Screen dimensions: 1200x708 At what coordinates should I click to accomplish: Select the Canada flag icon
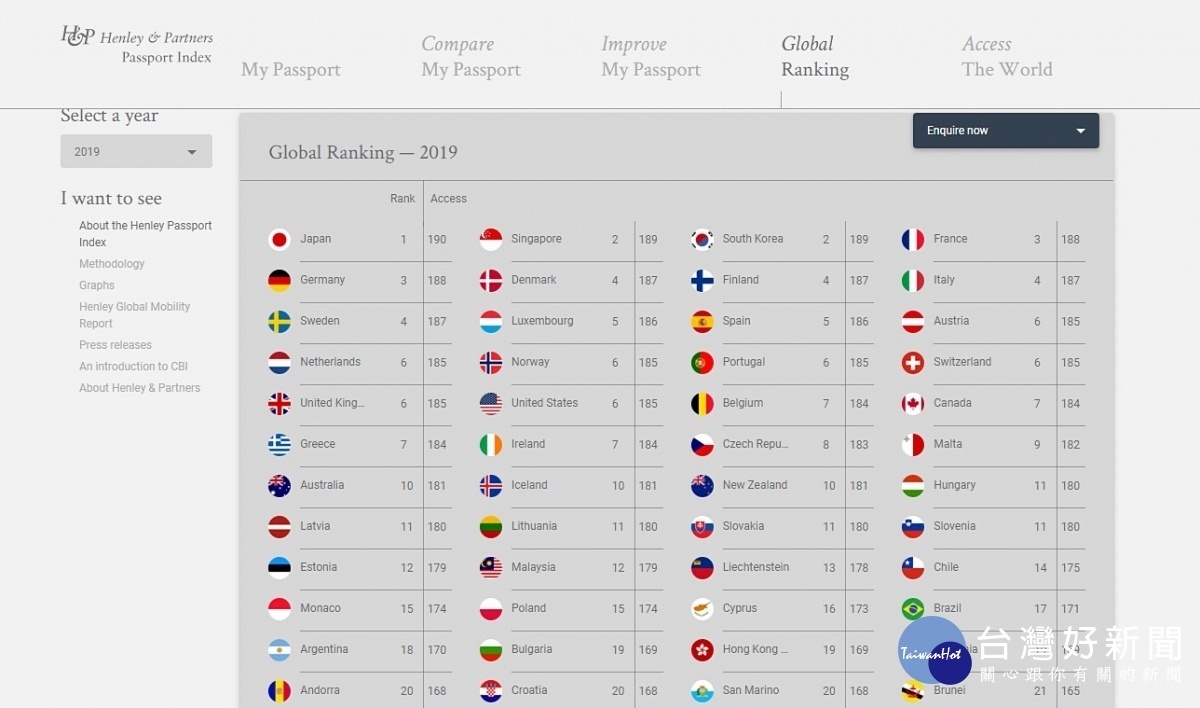[x=913, y=404]
